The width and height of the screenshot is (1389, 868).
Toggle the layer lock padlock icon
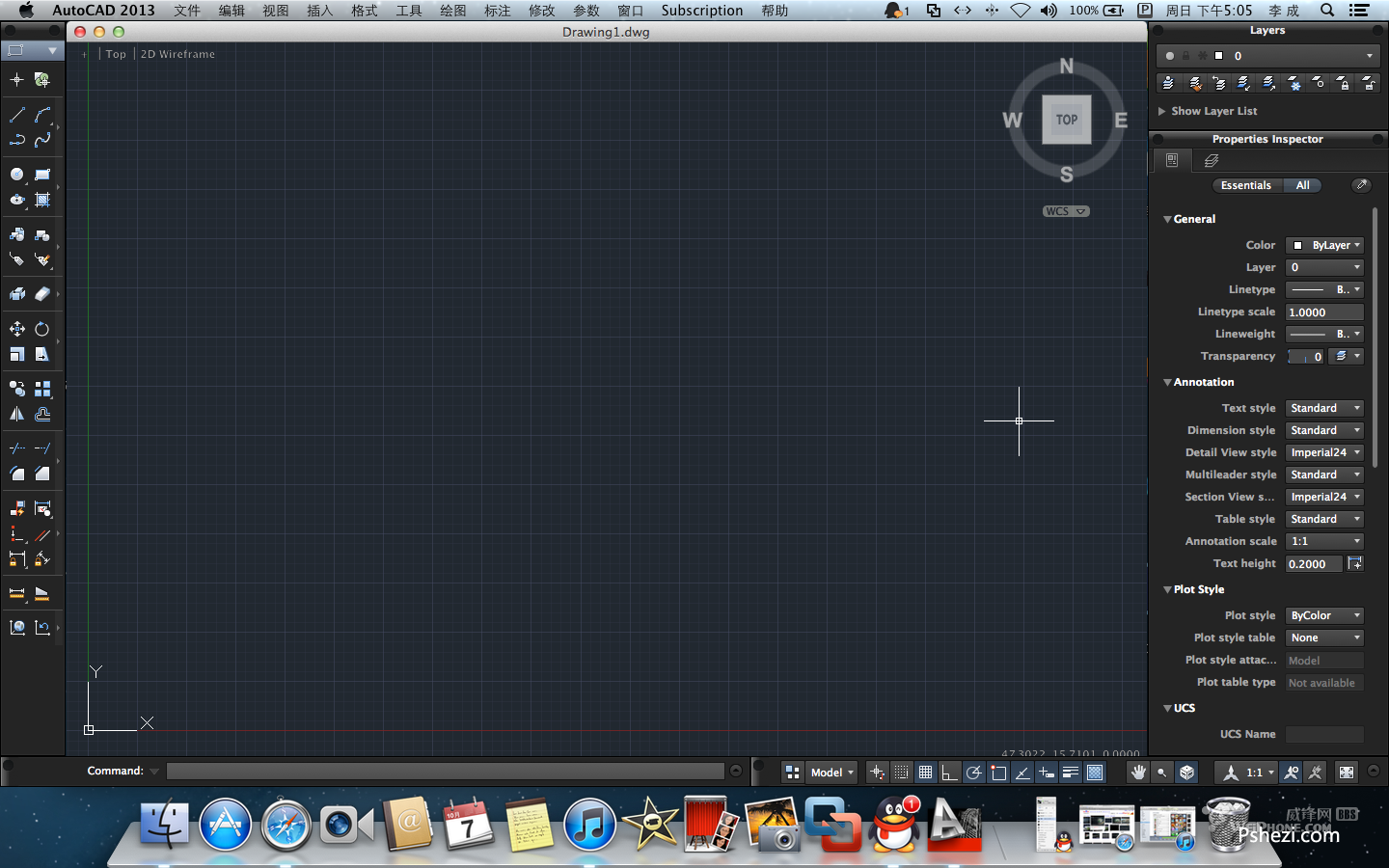(1344, 83)
